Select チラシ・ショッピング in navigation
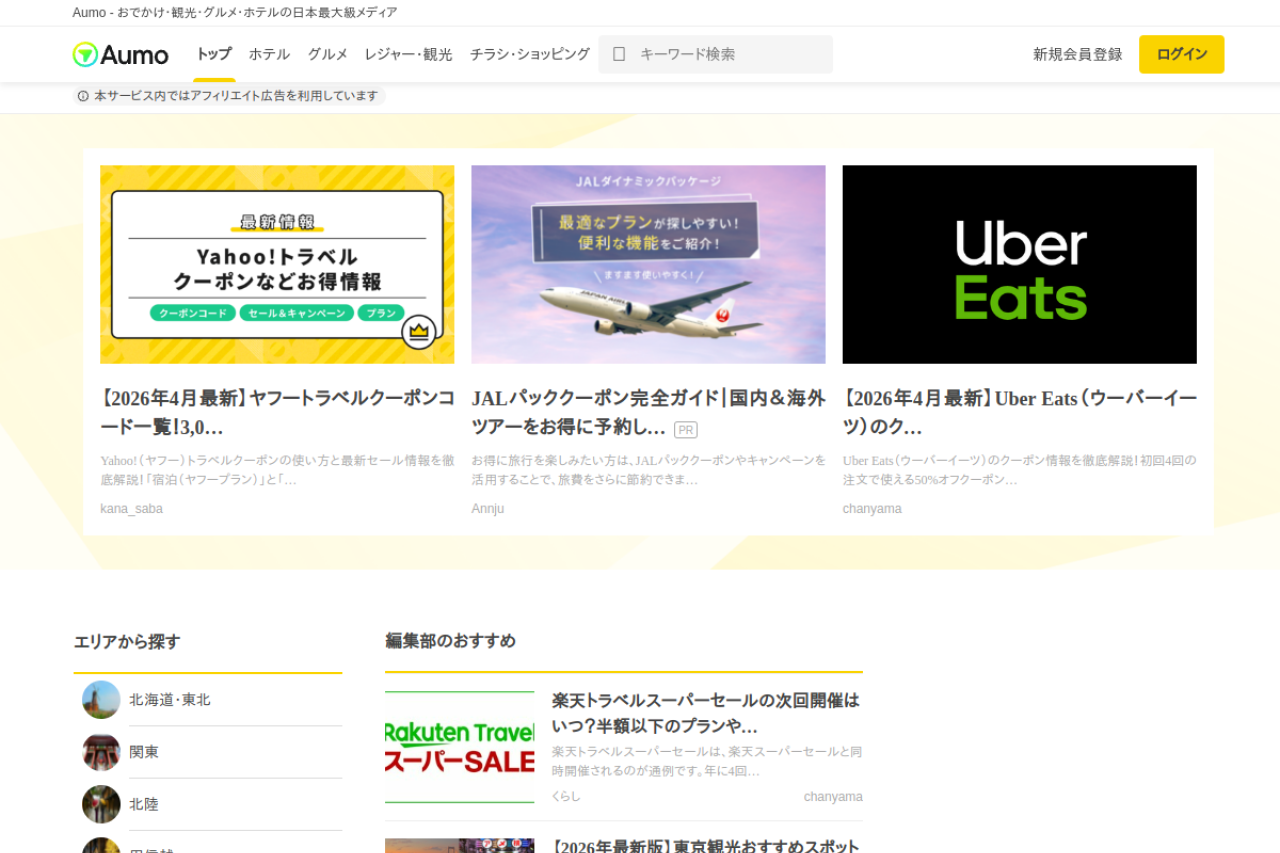The height and width of the screenshot is (853, 1280). point(529,54)
